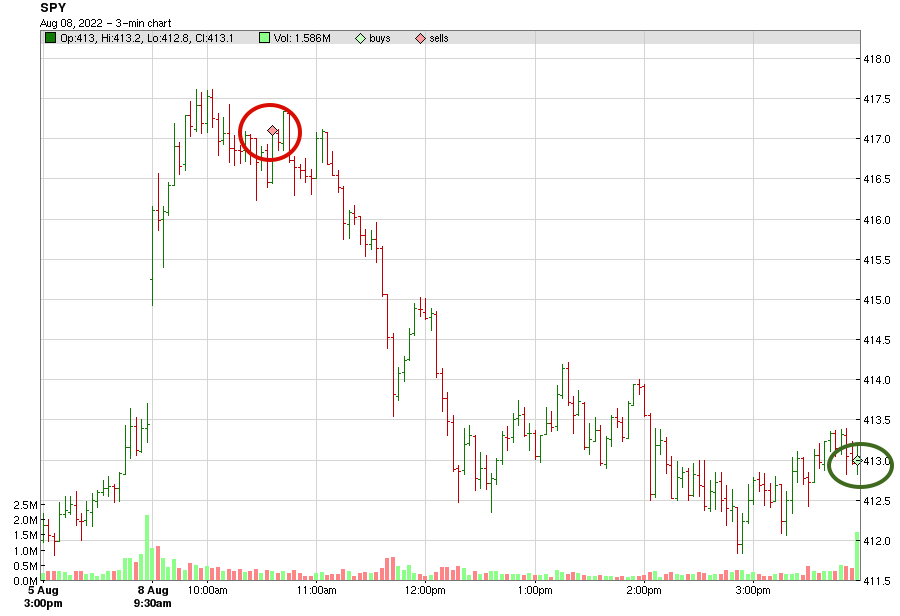This screenshot has width=900, height=616.
Task: Click the 'Vol: 1.586M' legend text
Action: [302, 38]
